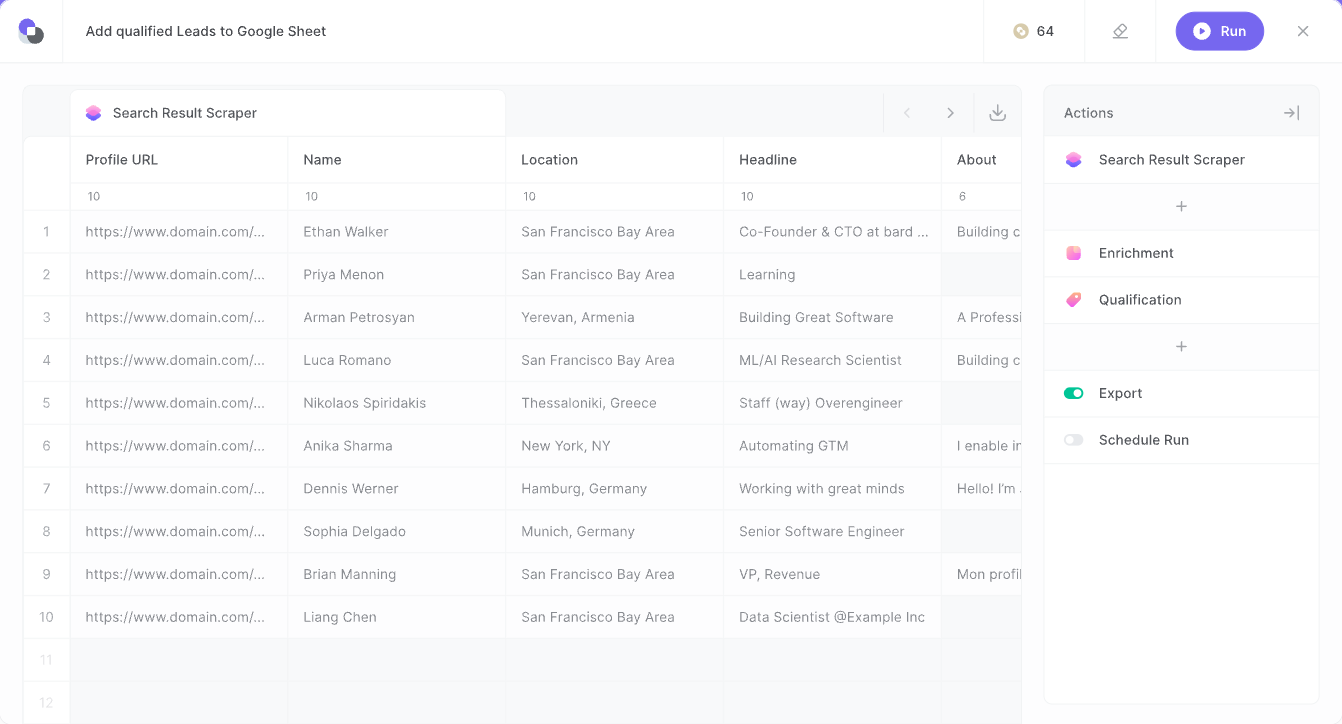This screenshot has height=724, width=1342.
Task: Open the Export settings label
Action: click(x=1120, y=393)
